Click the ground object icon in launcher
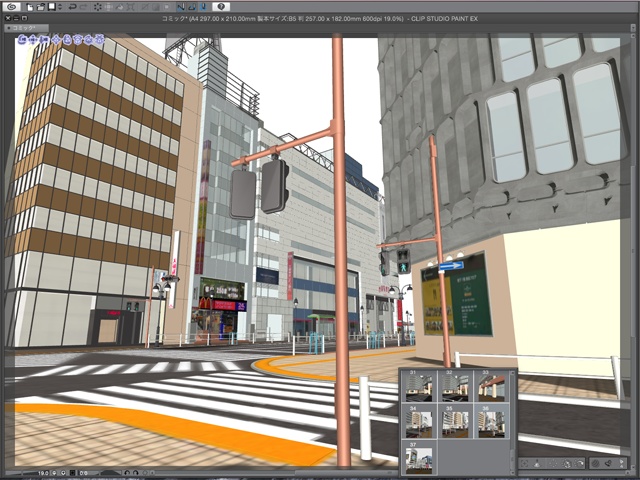The image size is (640, 480). pyautogui.click(x=537, y=464)
